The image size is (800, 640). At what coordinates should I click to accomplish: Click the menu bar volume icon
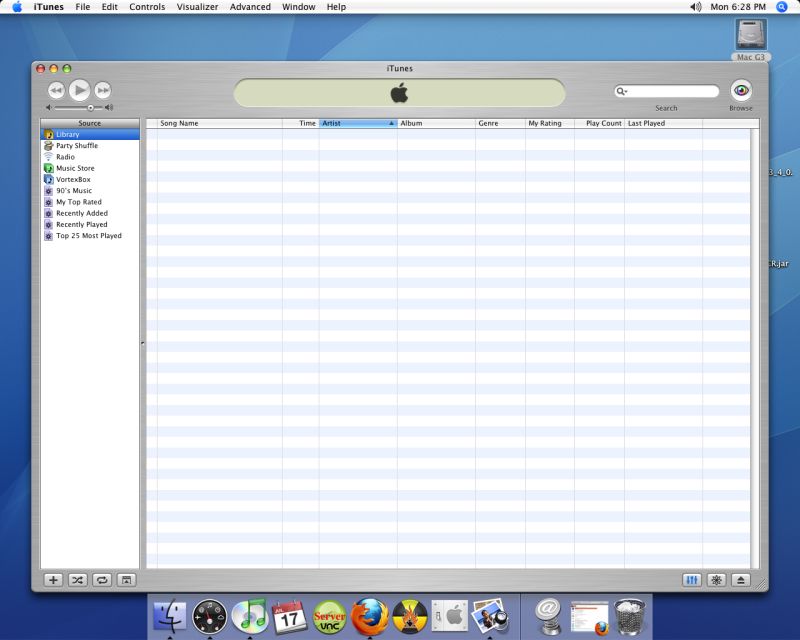click(695, 7)
